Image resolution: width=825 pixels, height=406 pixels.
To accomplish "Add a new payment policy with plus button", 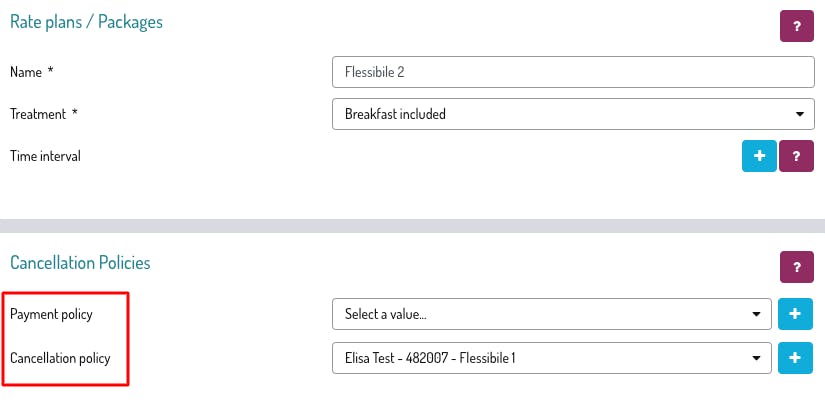I will (795, 314).
